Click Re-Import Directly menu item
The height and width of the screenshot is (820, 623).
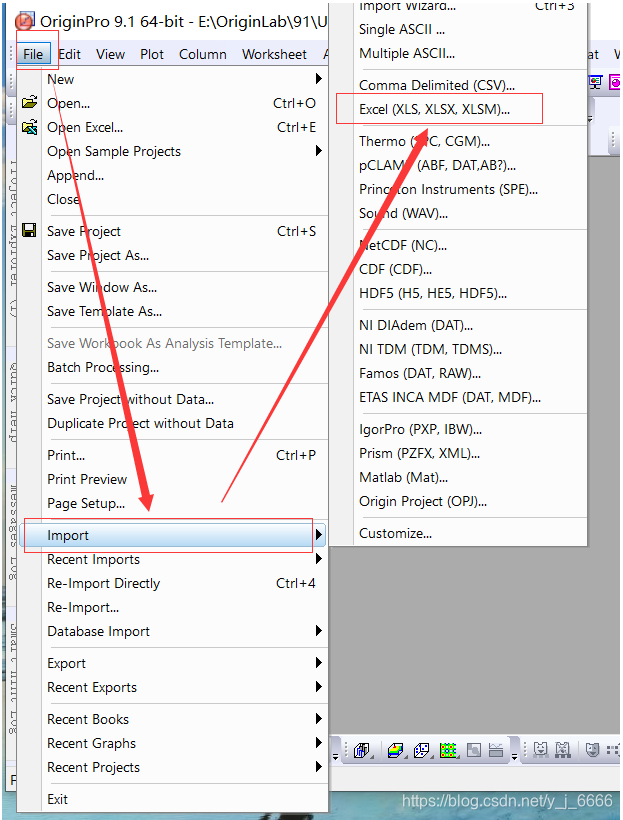click(x=104, y=584)
